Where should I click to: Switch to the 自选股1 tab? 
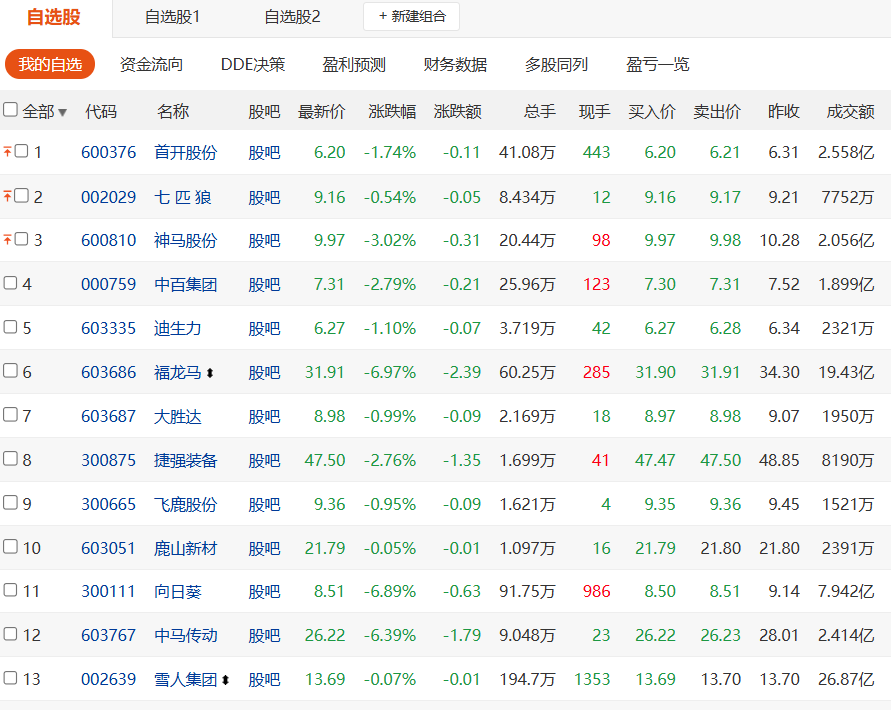pyautogui.click(x=173, y=17)
